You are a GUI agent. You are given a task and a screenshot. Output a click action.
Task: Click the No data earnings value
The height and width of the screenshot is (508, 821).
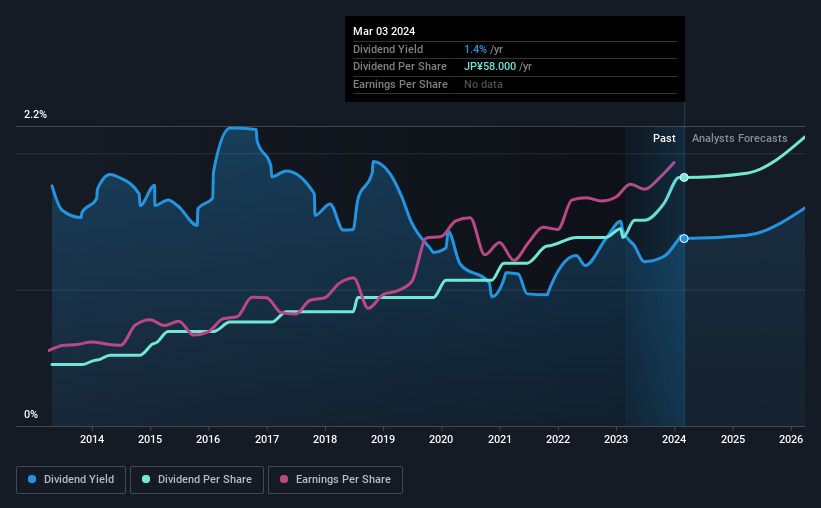click(x=483, y=84)
